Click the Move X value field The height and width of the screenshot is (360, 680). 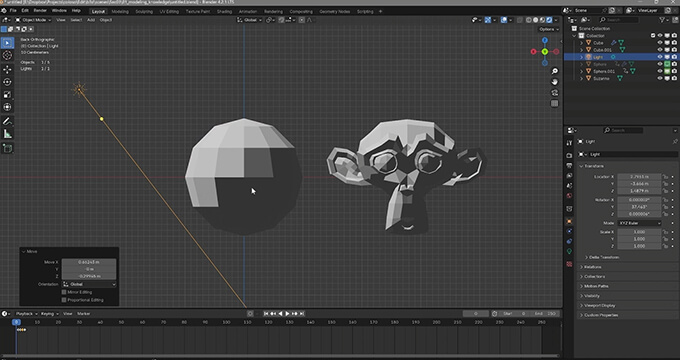point(89,262)
